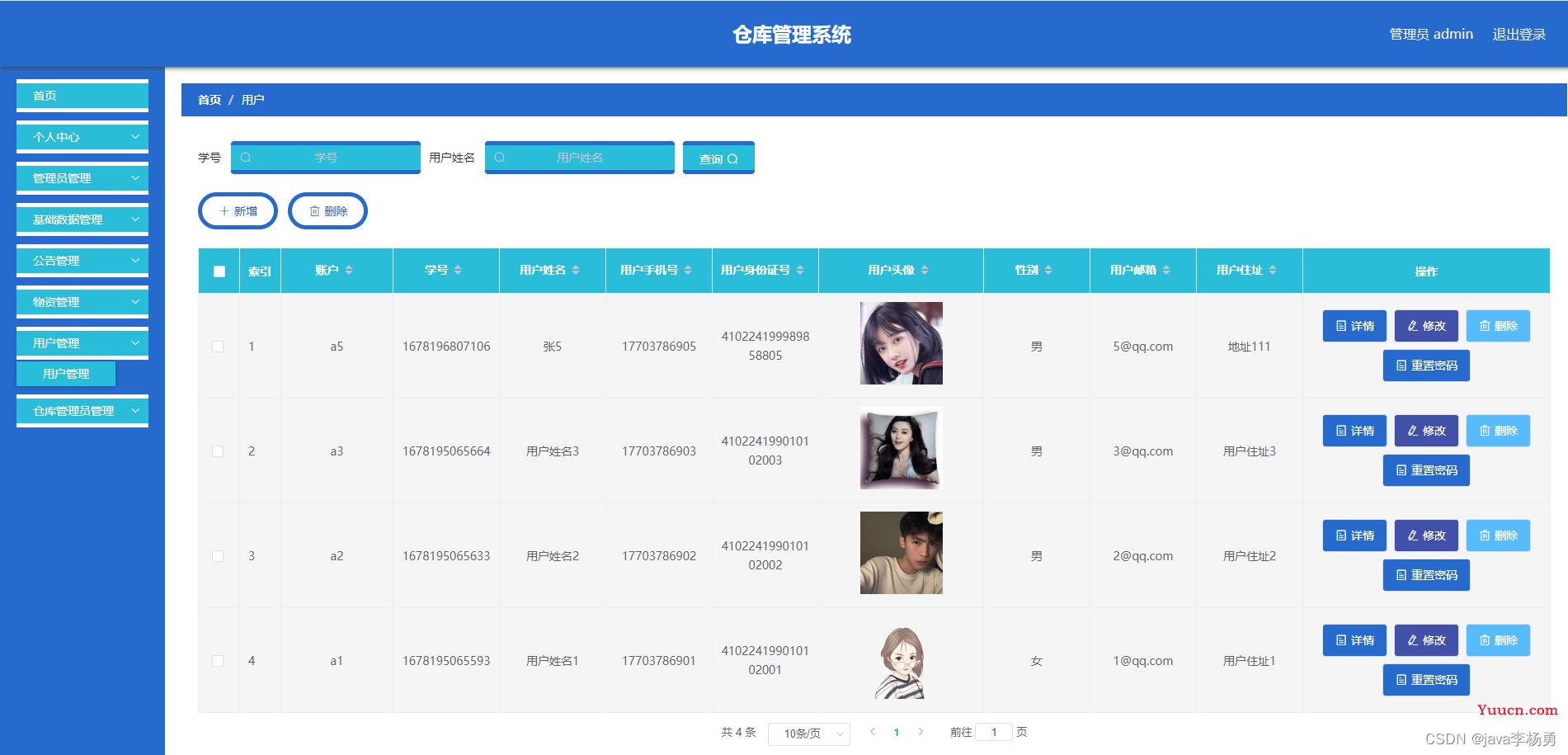Viewport: 1568px width, 755px height.
Task: Click 学号 cell 1678195065664
Action: [446, 451]
